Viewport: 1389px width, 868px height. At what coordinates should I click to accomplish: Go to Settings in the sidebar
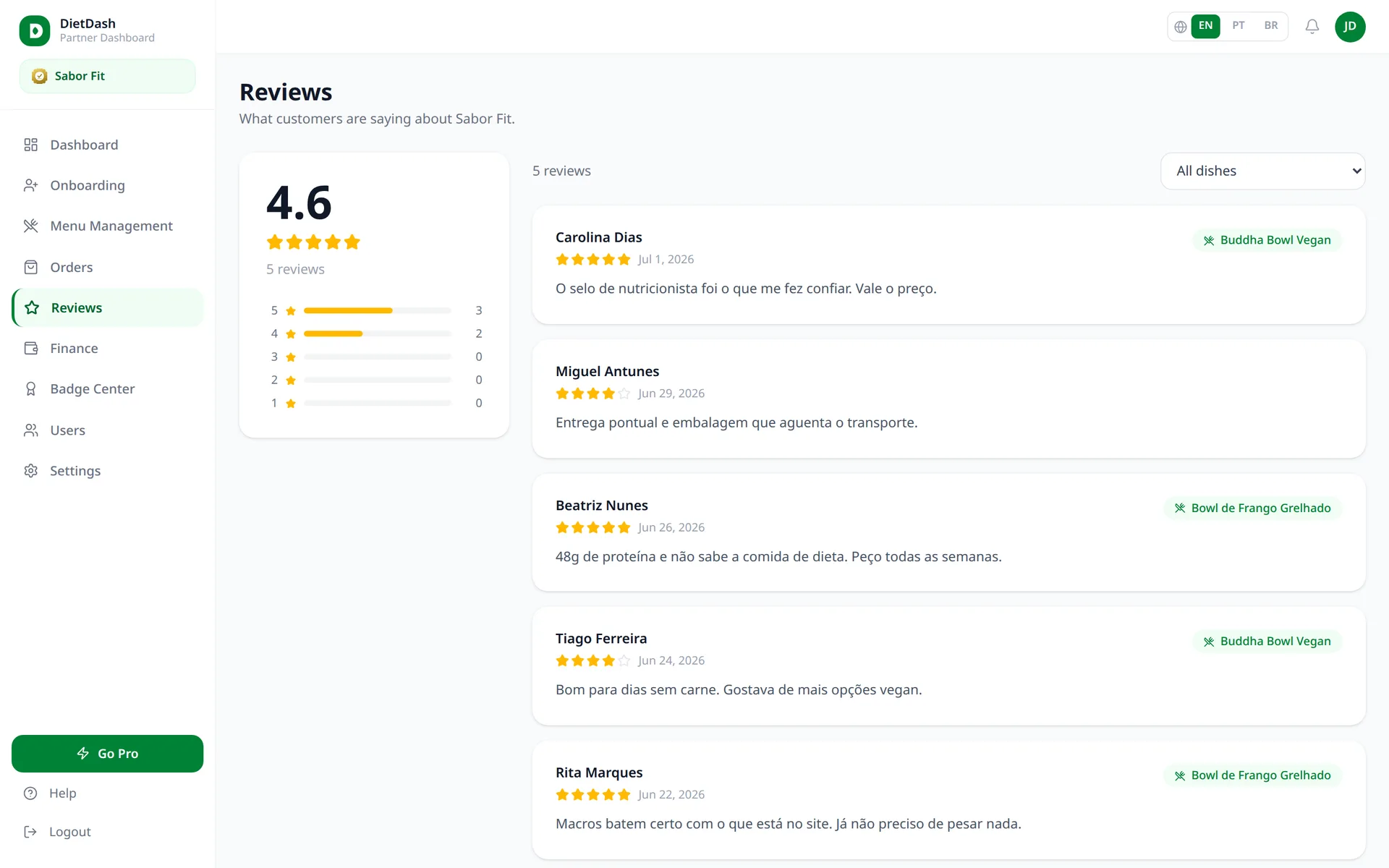[108, 470]
